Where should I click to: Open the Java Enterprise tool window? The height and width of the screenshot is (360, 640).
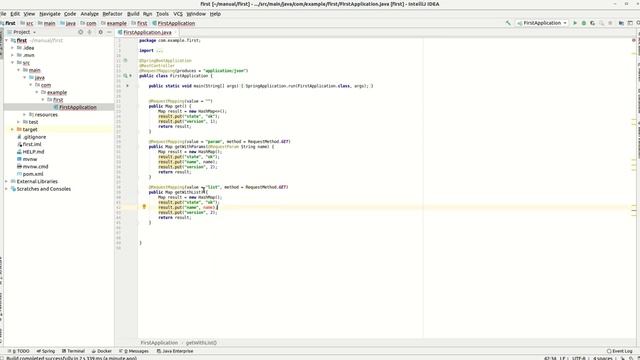(x=175, y=351)
